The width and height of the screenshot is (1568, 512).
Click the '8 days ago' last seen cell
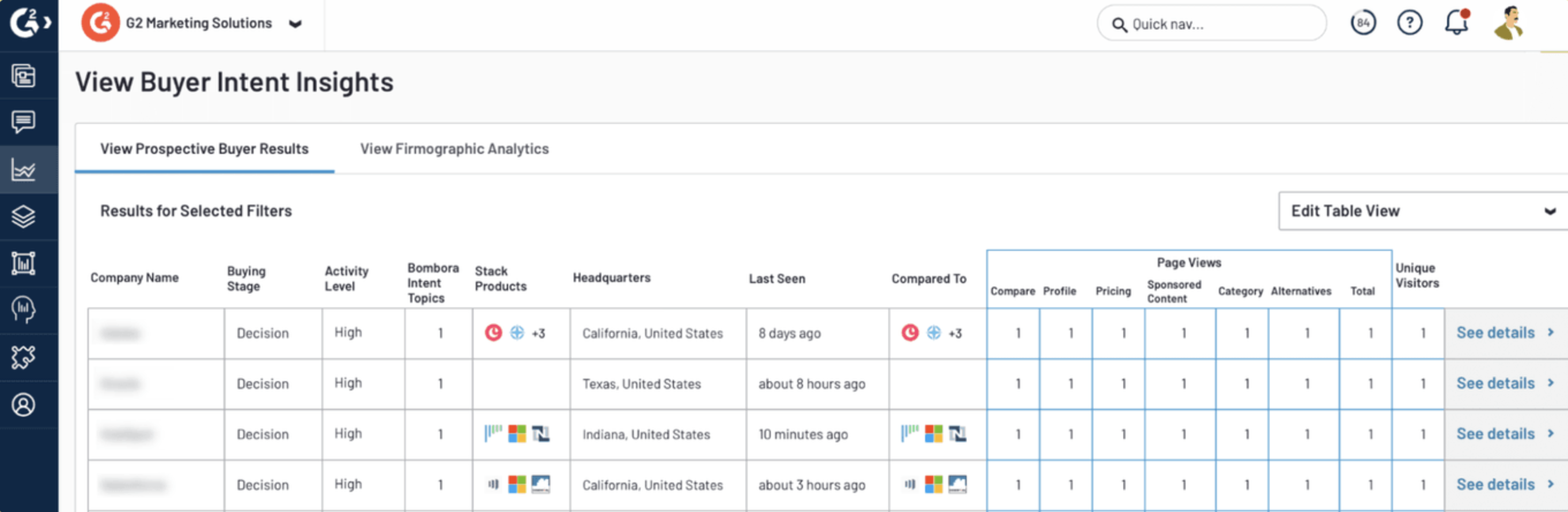coord(790,333)
